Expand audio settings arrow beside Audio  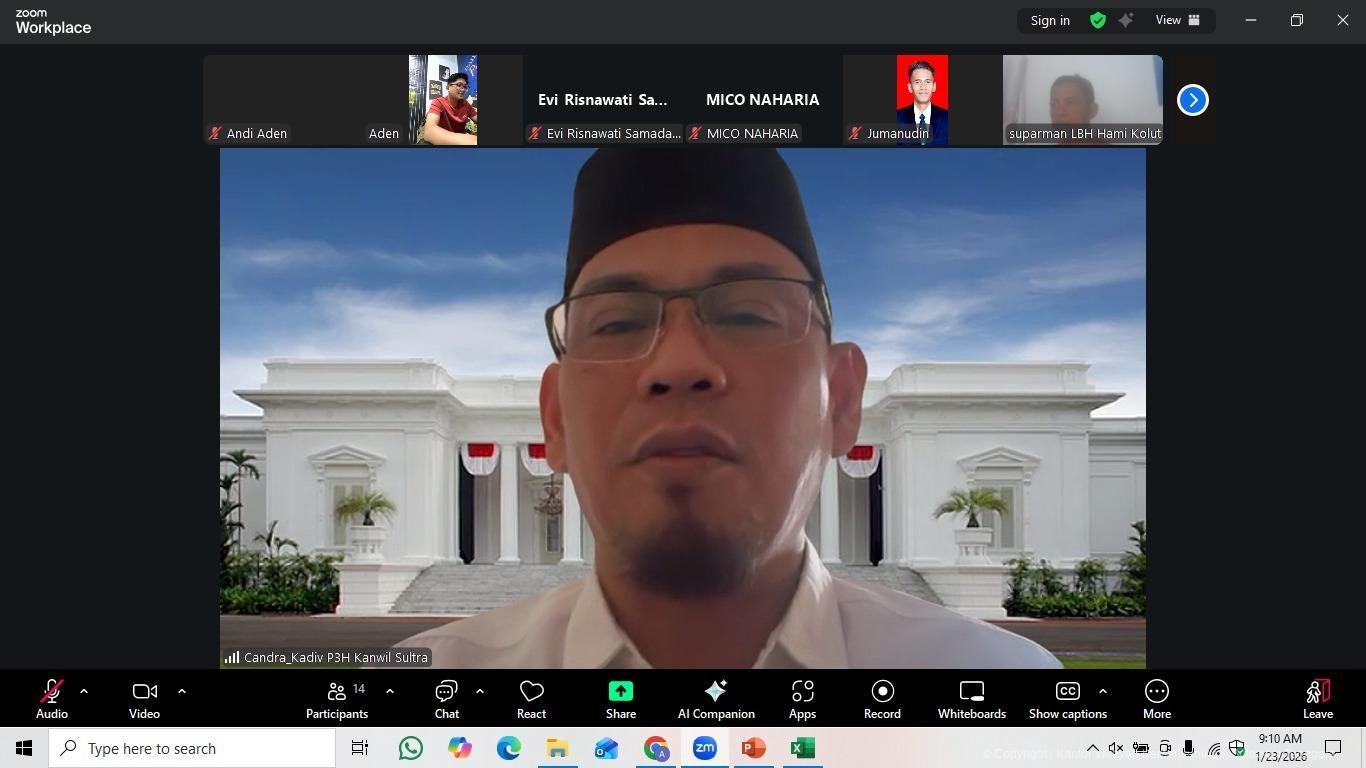pos(84,691)
